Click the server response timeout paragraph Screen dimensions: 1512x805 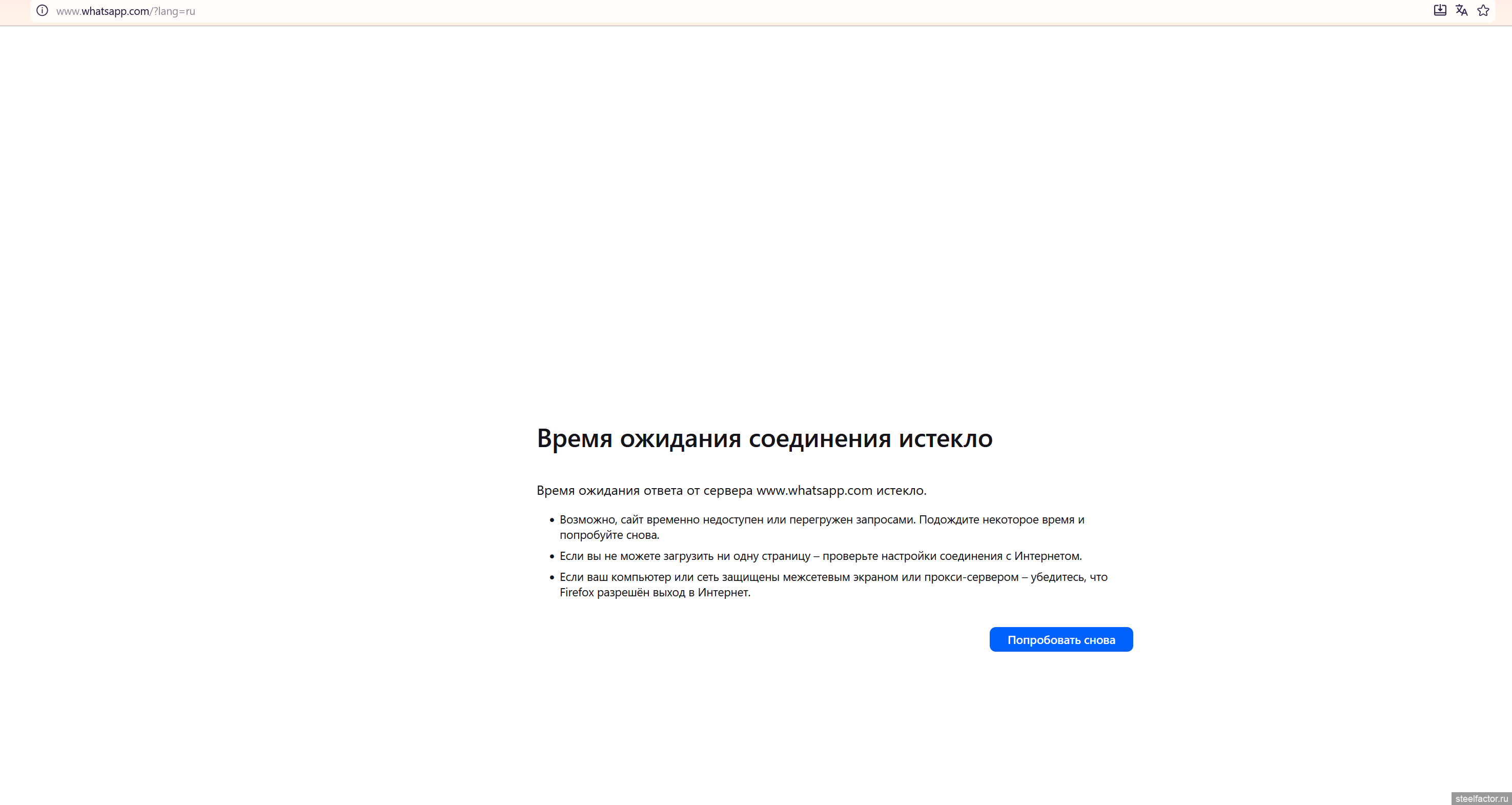[x=731, y=490]
